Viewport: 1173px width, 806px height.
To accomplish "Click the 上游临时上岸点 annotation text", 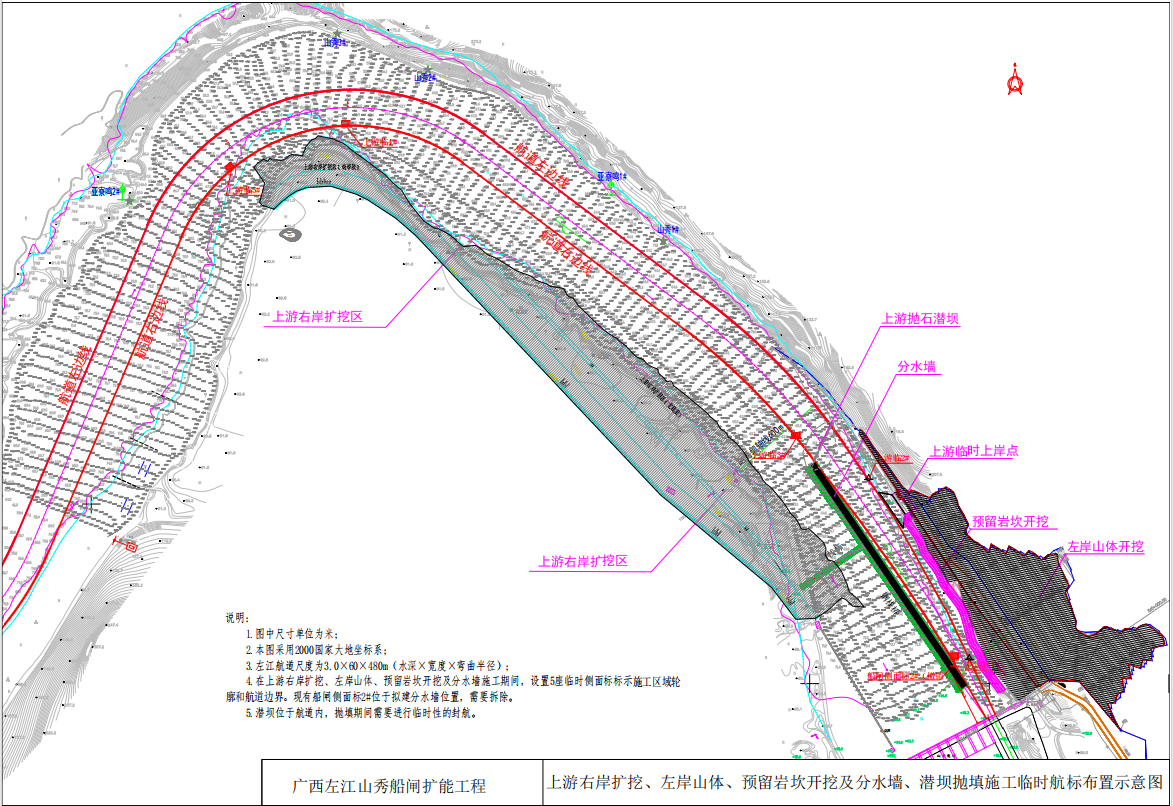I will coord(974,452).
